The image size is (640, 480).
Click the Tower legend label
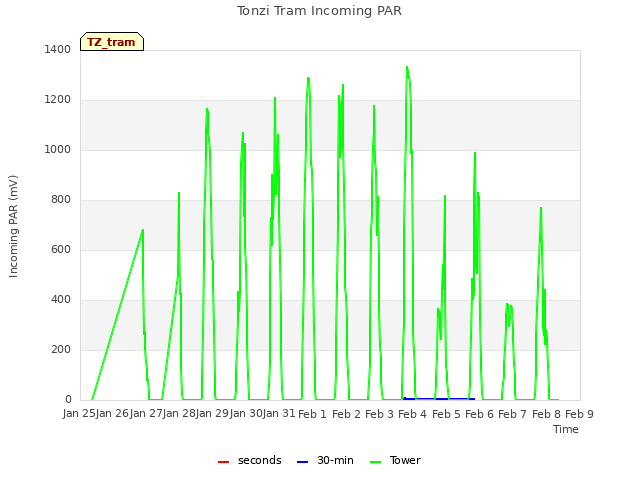pyautogui.click(x=405, y=460)
